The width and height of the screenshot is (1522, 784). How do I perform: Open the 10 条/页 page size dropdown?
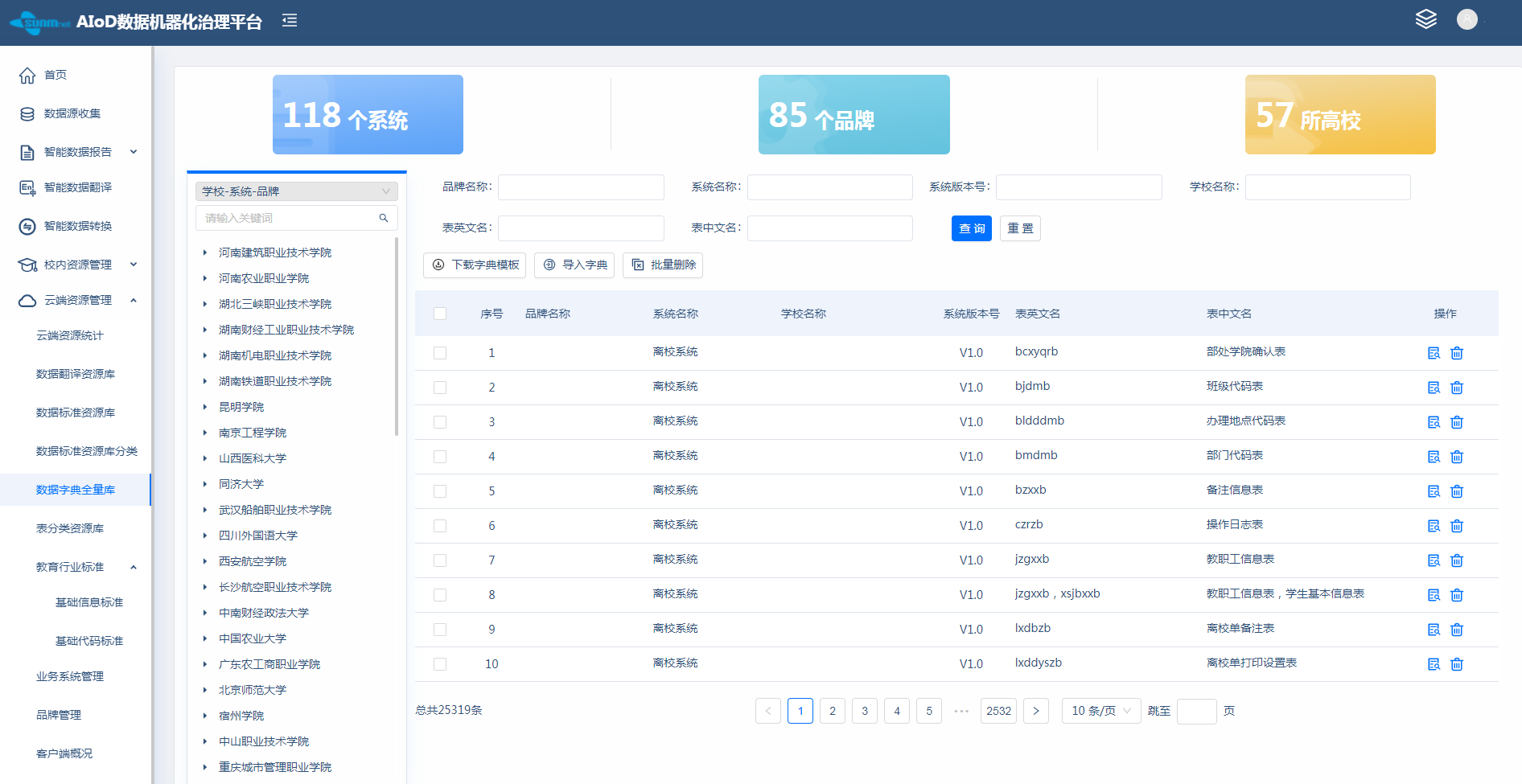[1100, 711]
